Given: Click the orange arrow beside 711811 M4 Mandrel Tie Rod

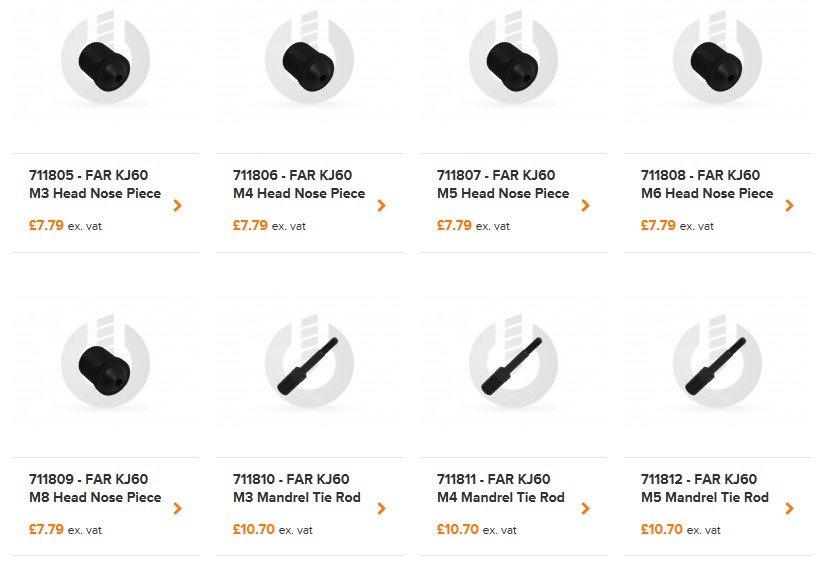Looking at the screenshot, I should point(586,509).
